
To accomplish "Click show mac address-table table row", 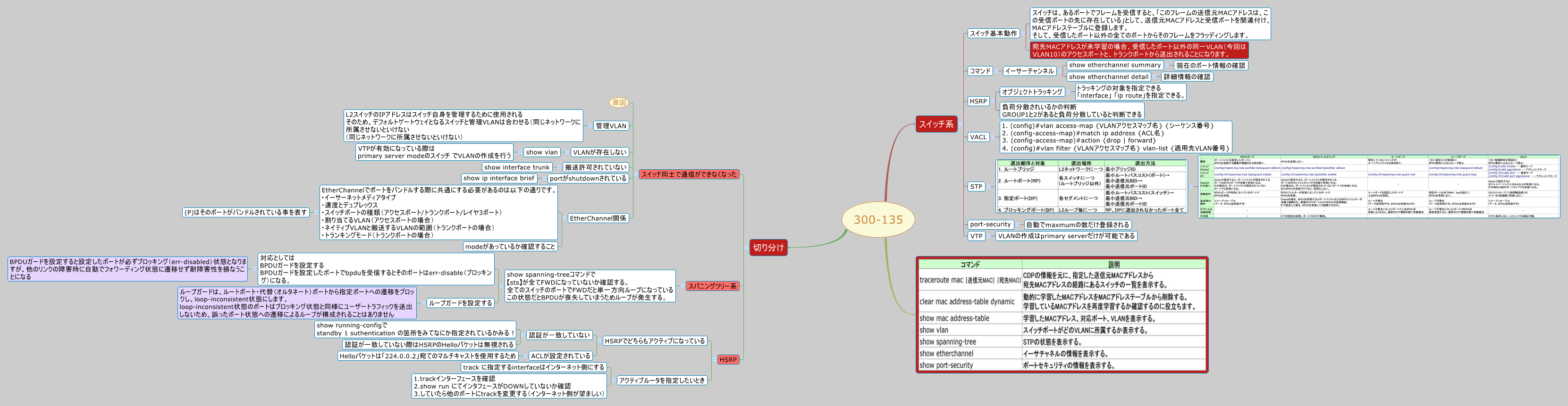I will tap(1062, 318).
